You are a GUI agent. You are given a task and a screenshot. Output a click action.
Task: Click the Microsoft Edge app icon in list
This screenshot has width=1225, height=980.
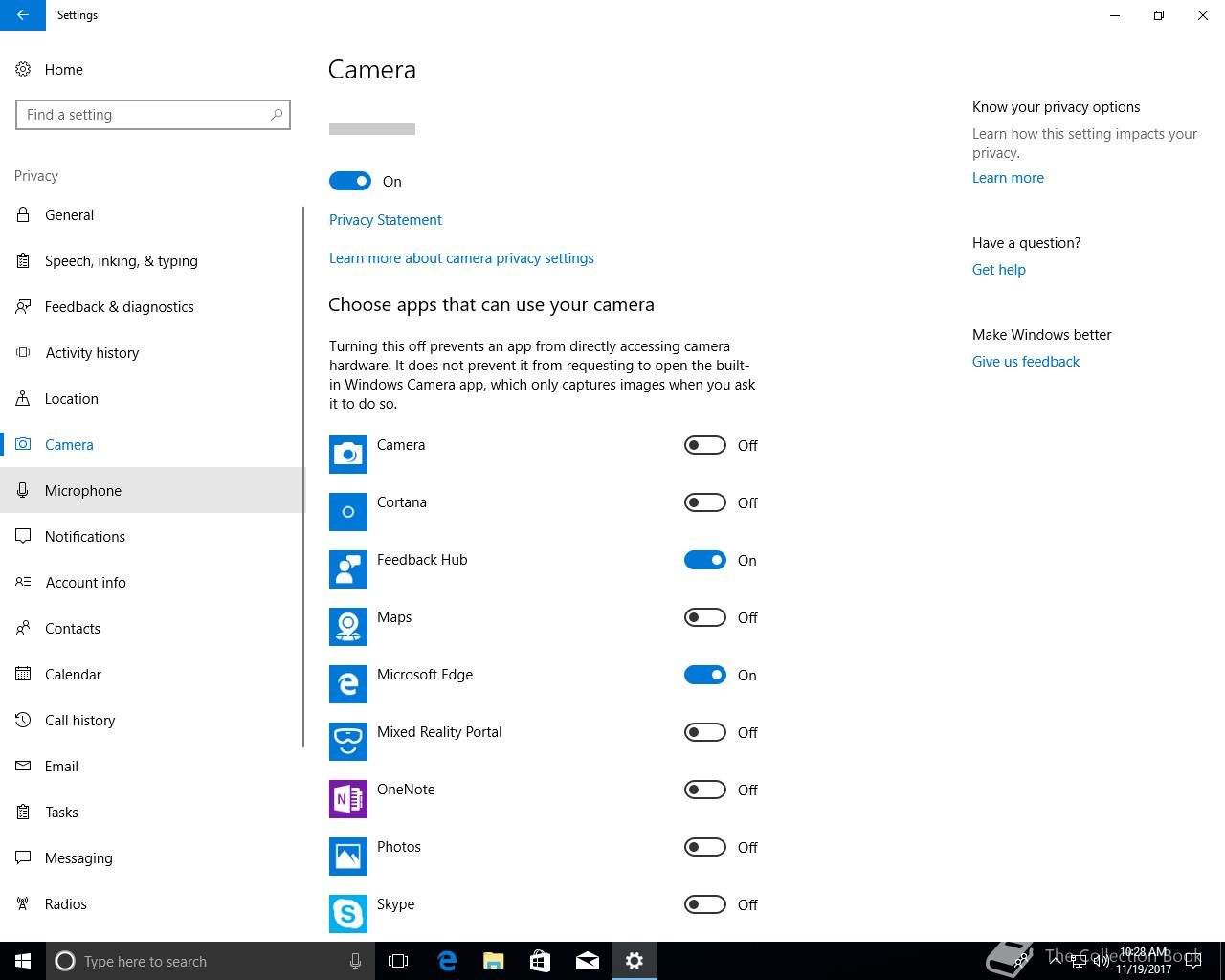(x=348, y=684)
